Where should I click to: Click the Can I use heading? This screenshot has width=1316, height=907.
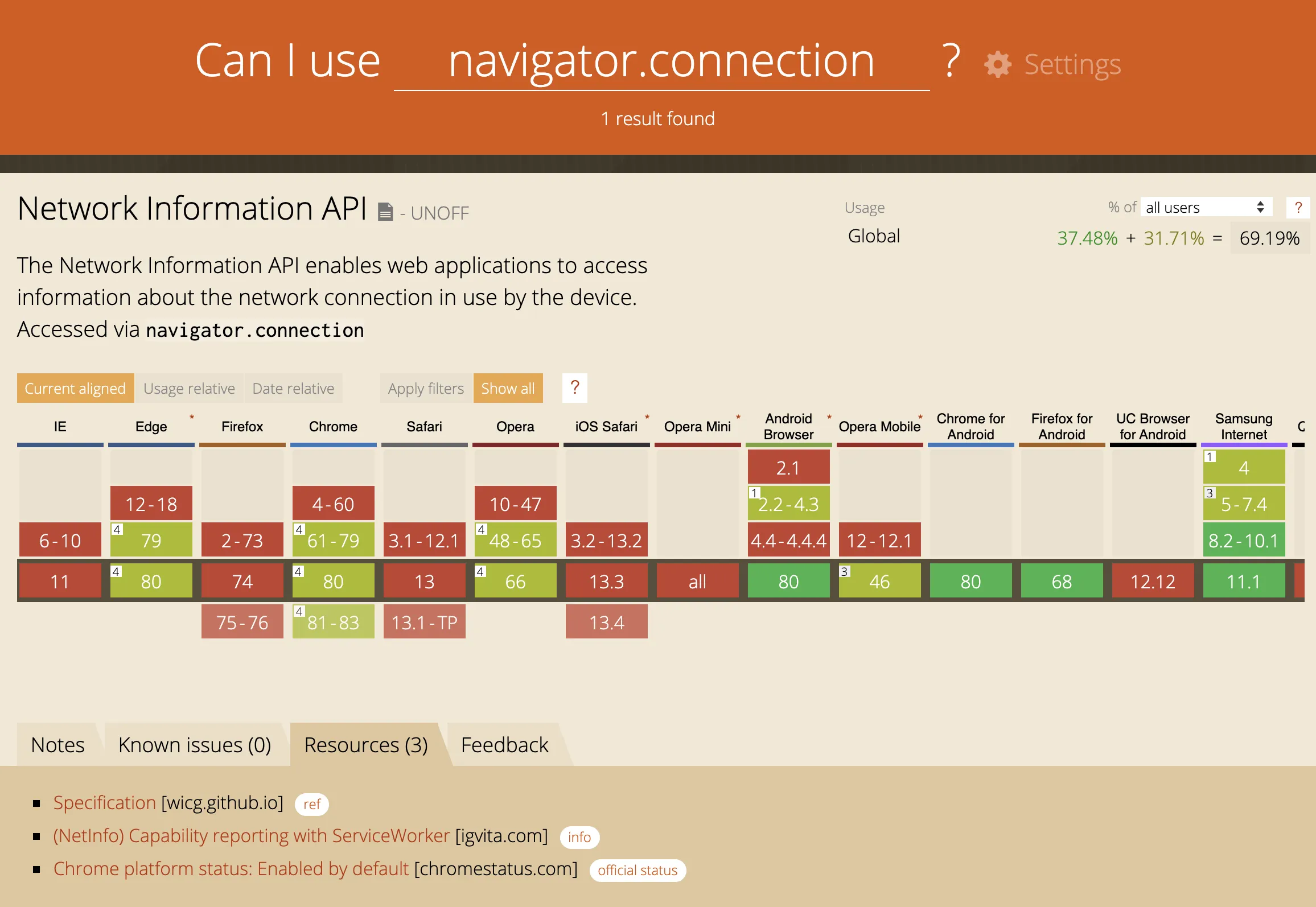287,60
